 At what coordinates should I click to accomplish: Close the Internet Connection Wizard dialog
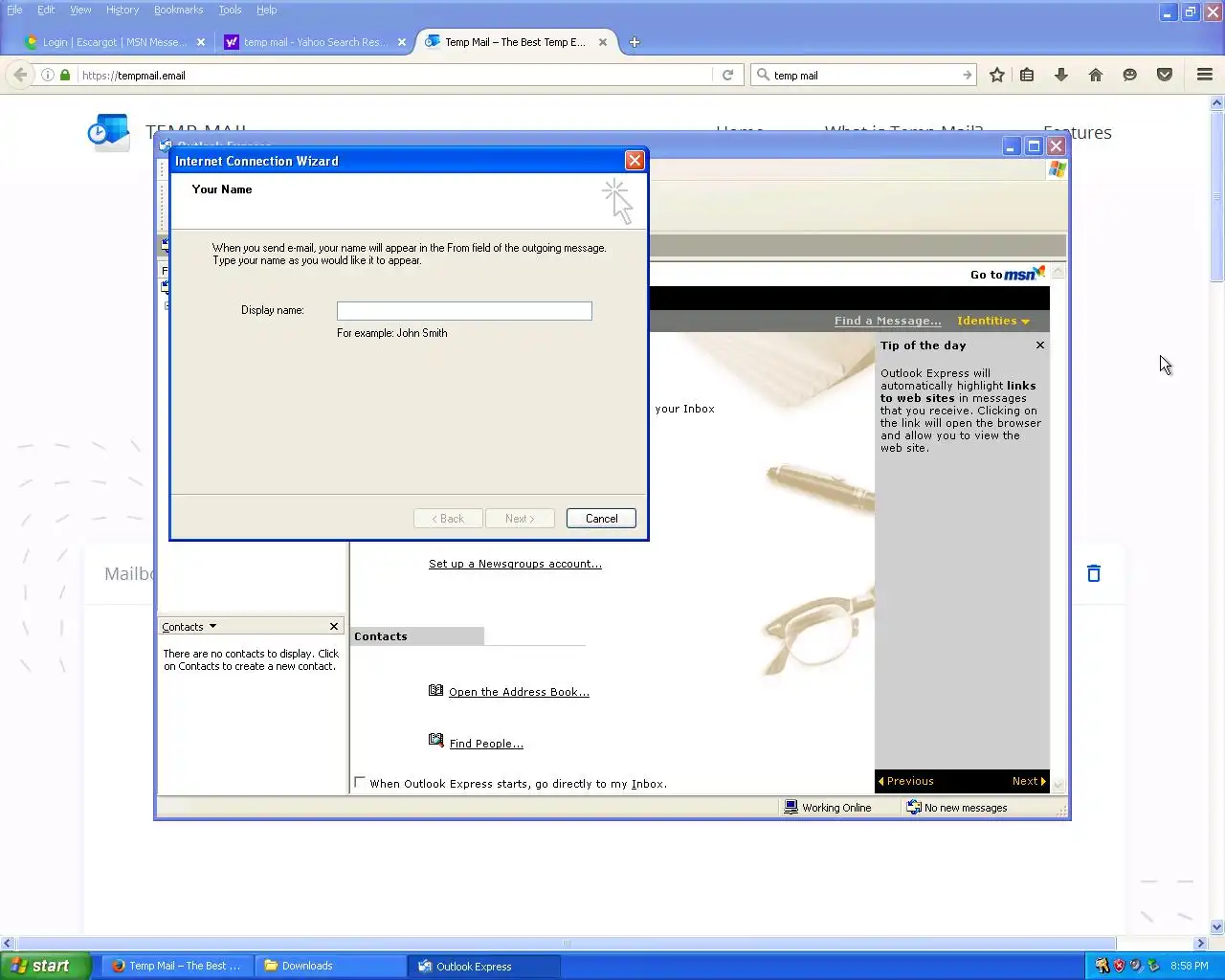(635, 161)
